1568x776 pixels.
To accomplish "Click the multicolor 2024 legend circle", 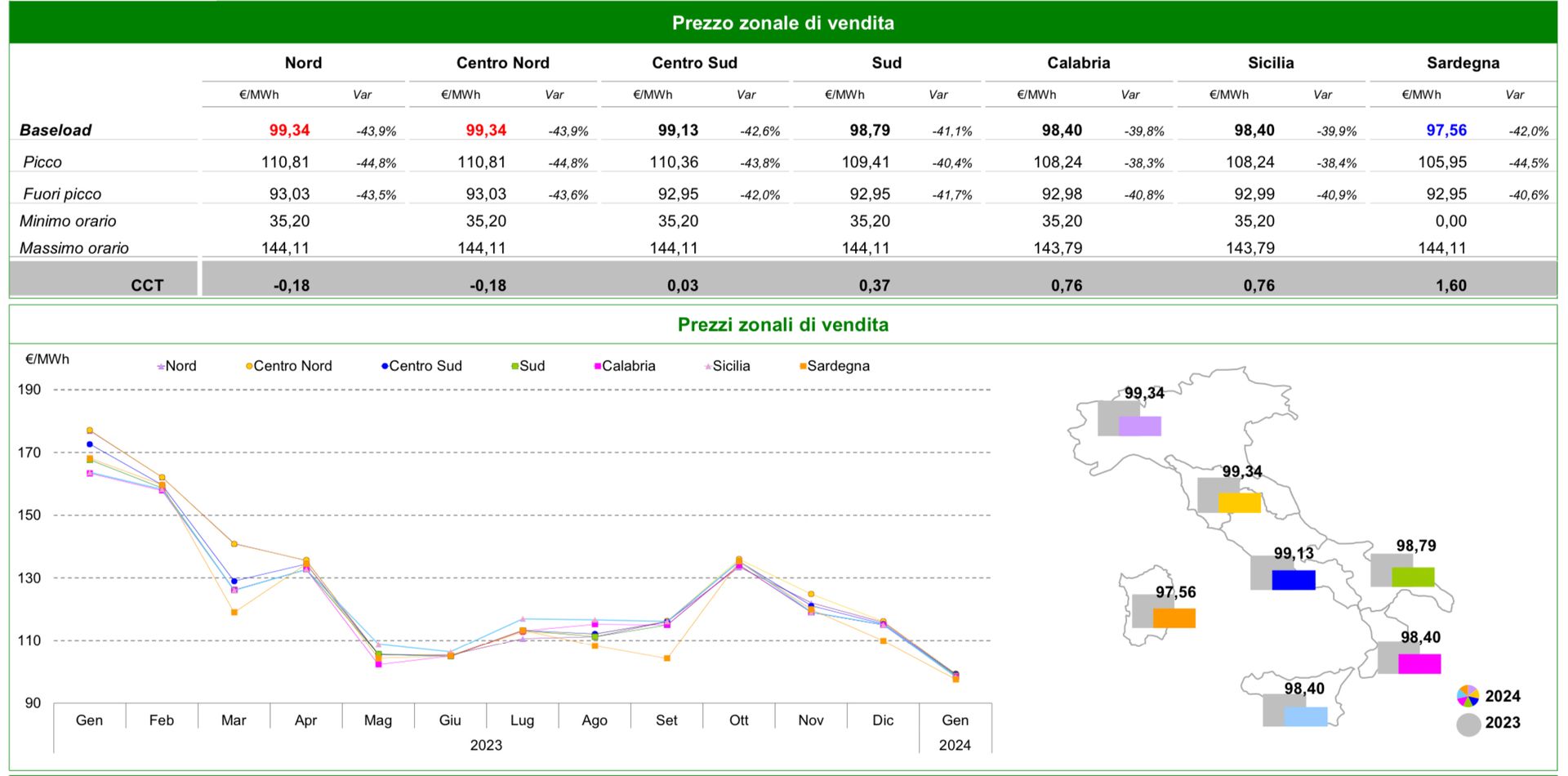I will point(1468,696).
